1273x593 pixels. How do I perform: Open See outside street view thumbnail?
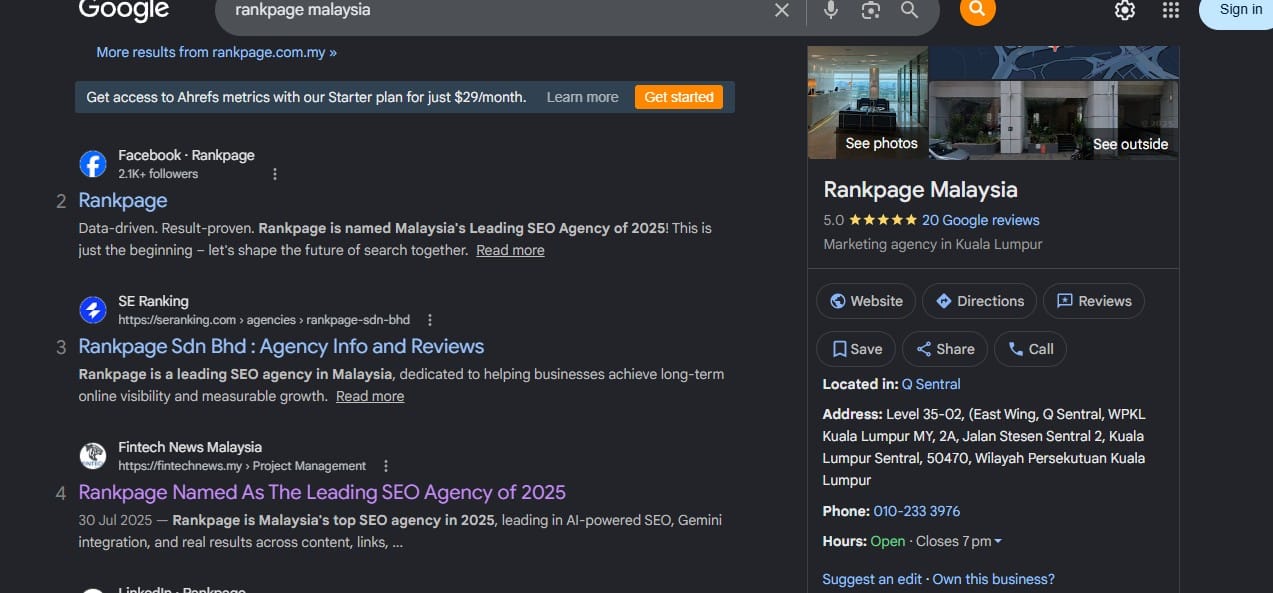click(x=1054, y=119)
